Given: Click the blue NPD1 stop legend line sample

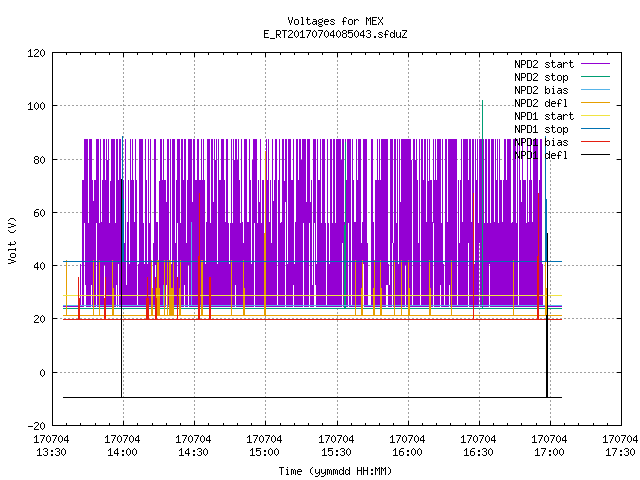Looking at the screenshot, I should [596, 129].
